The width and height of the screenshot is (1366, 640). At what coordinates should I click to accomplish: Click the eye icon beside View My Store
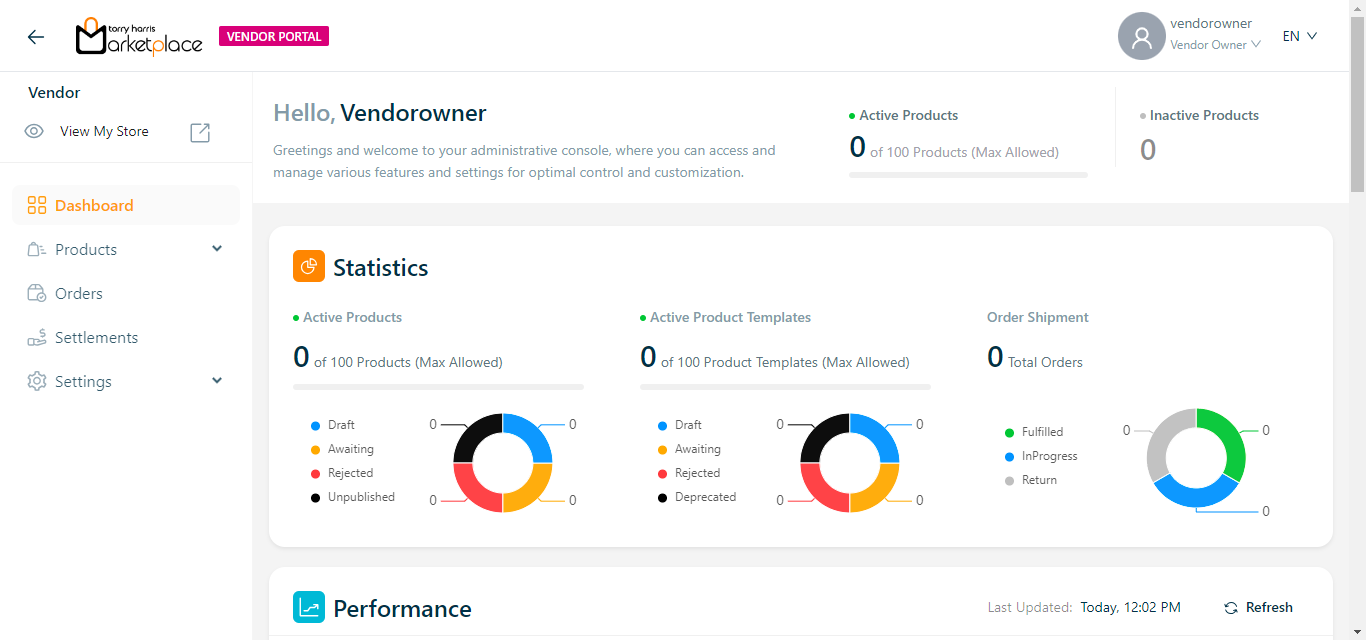point(34,132)
